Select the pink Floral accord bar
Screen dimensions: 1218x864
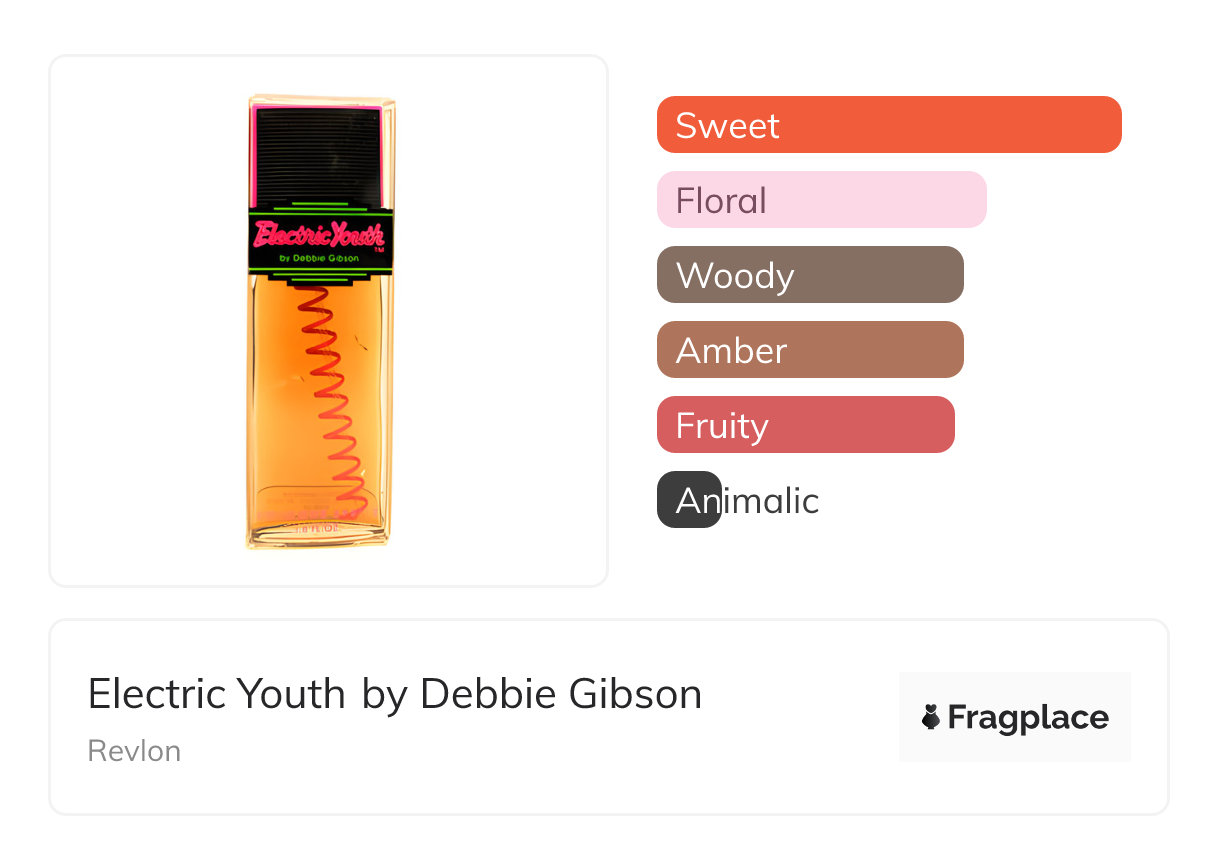click(821, 200)
